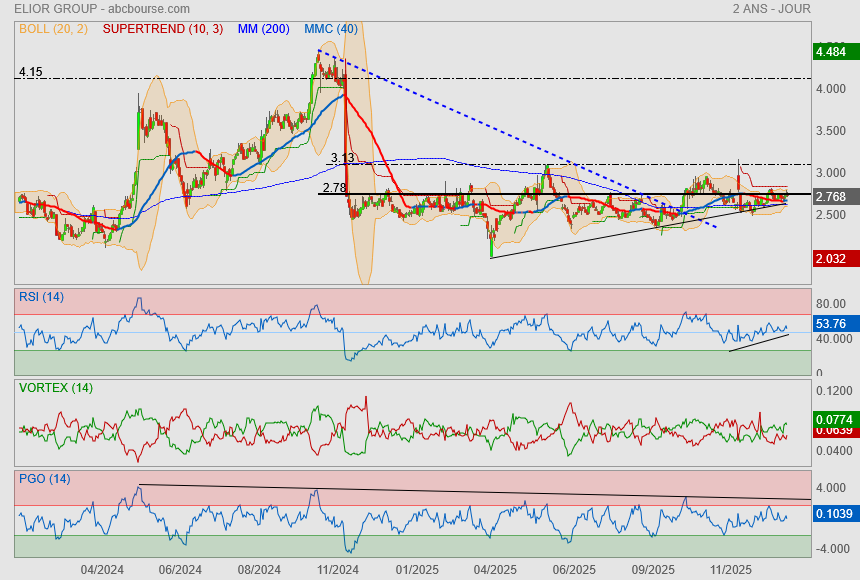
Task: Click the red 2.032 low price tag
Action: point(831,259)
